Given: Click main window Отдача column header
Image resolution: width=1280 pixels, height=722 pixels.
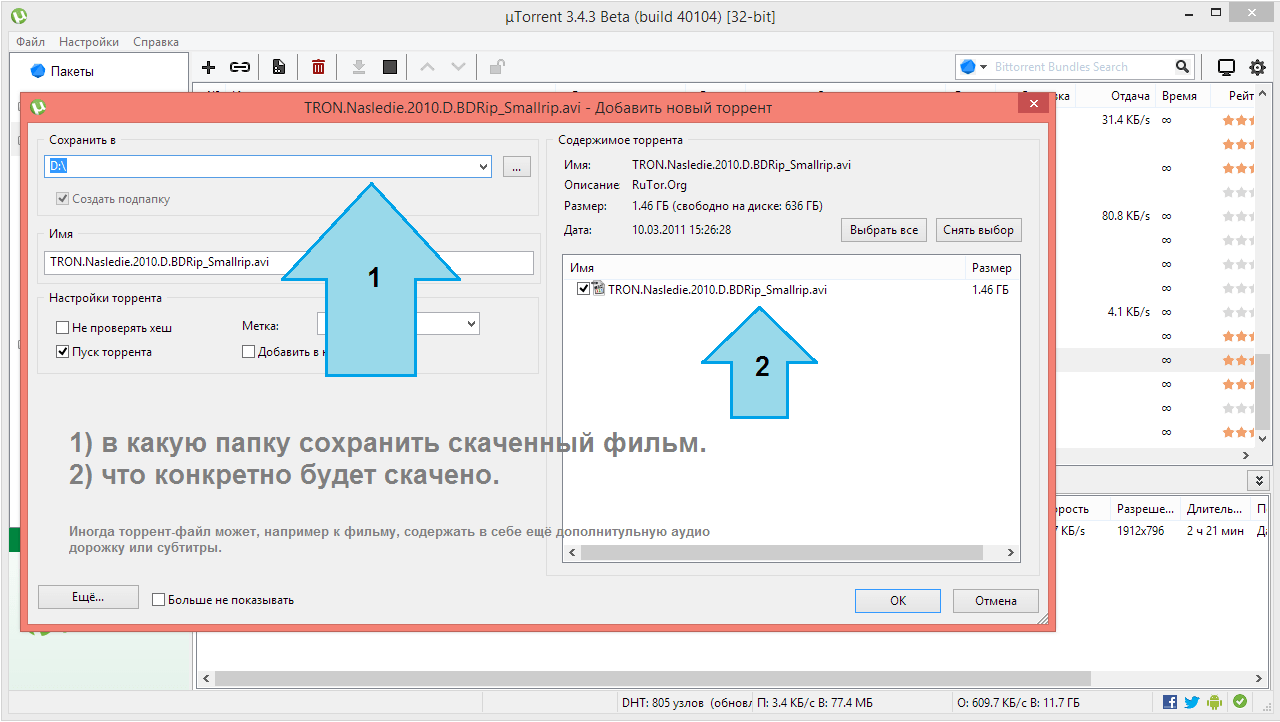Looking at the screenshot, I should click(1130, 96).
